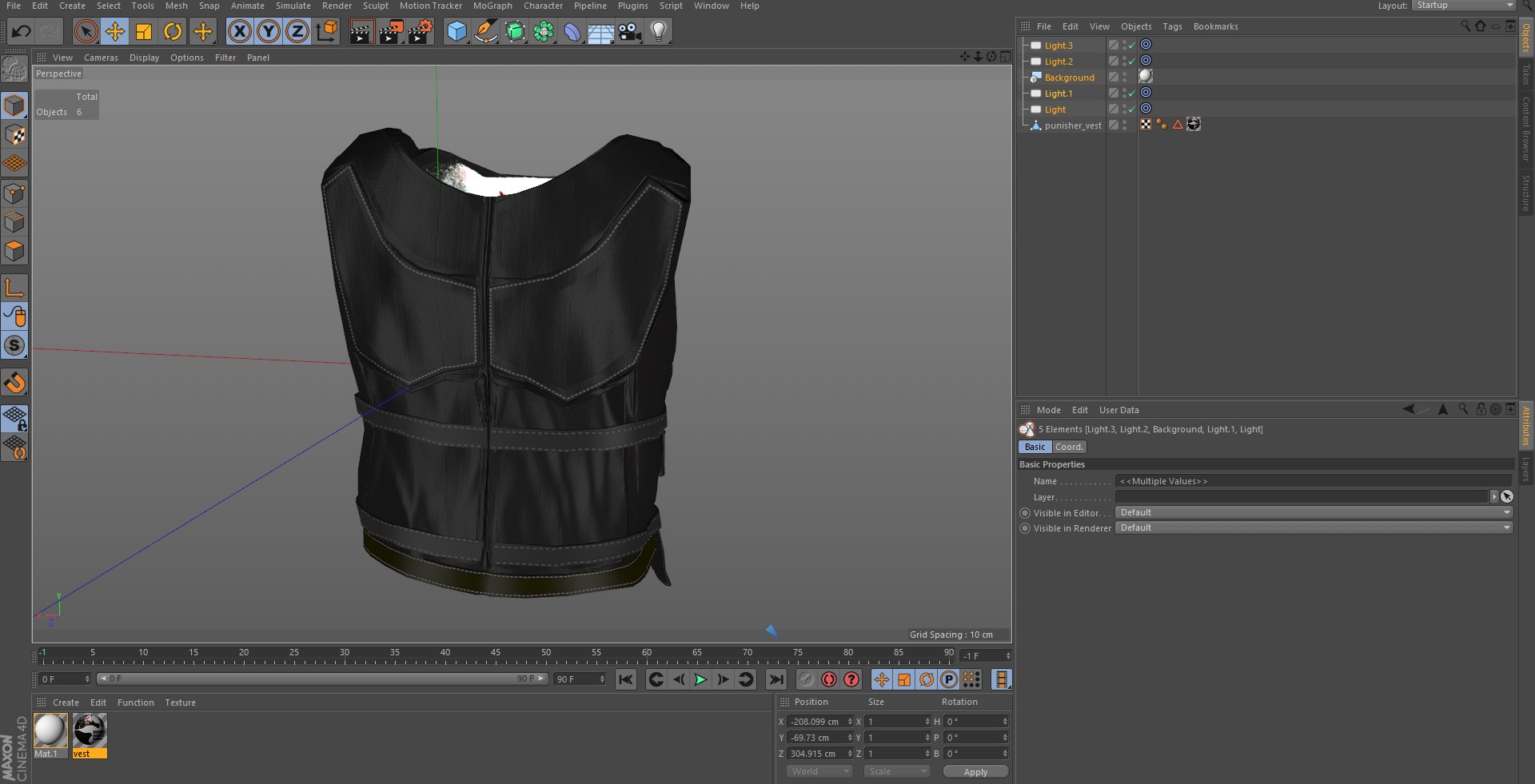Activate the Move tool
This screenshot has width=1535, height=784.
pos(115,32)
